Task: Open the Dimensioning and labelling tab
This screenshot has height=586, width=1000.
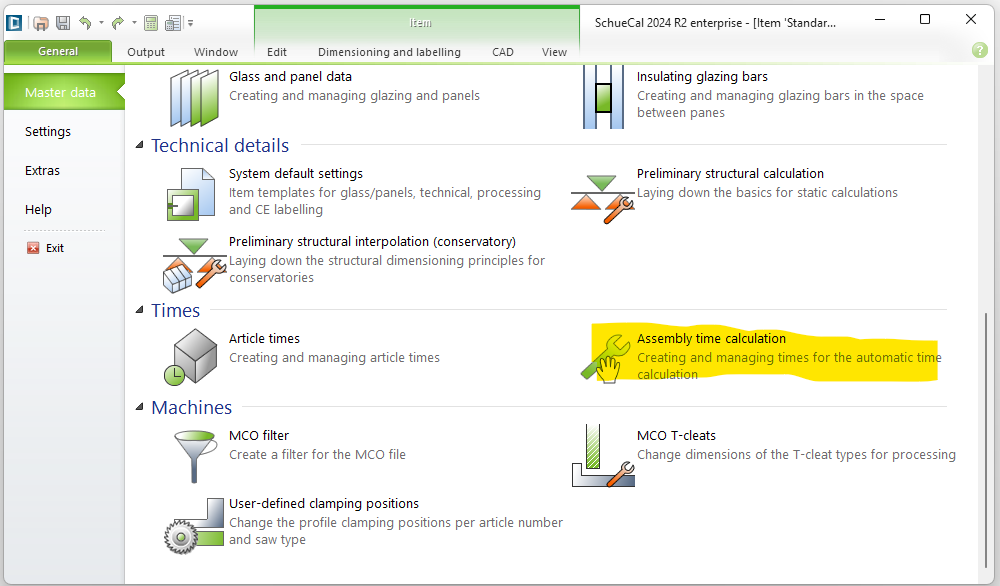Action: 389,52
